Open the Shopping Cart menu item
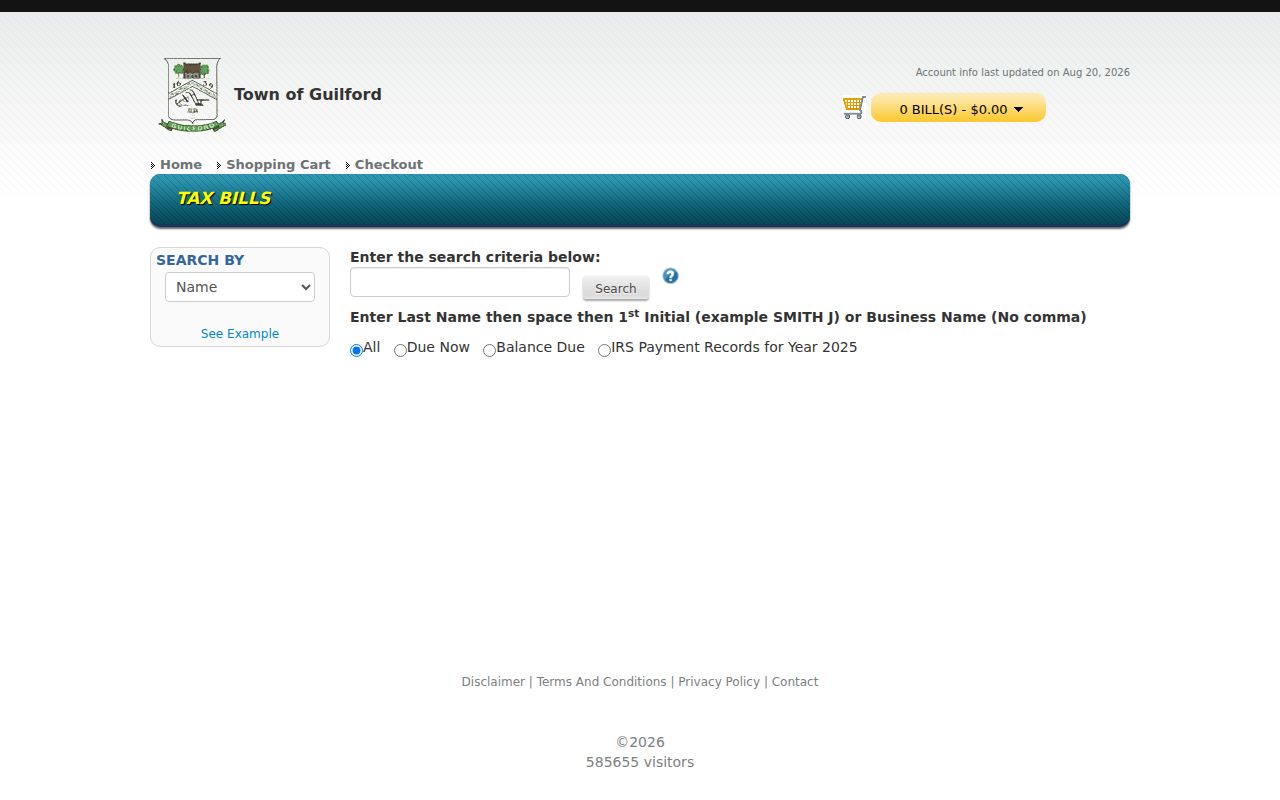This screenshot has height=800, width=1280. point(278,165)
